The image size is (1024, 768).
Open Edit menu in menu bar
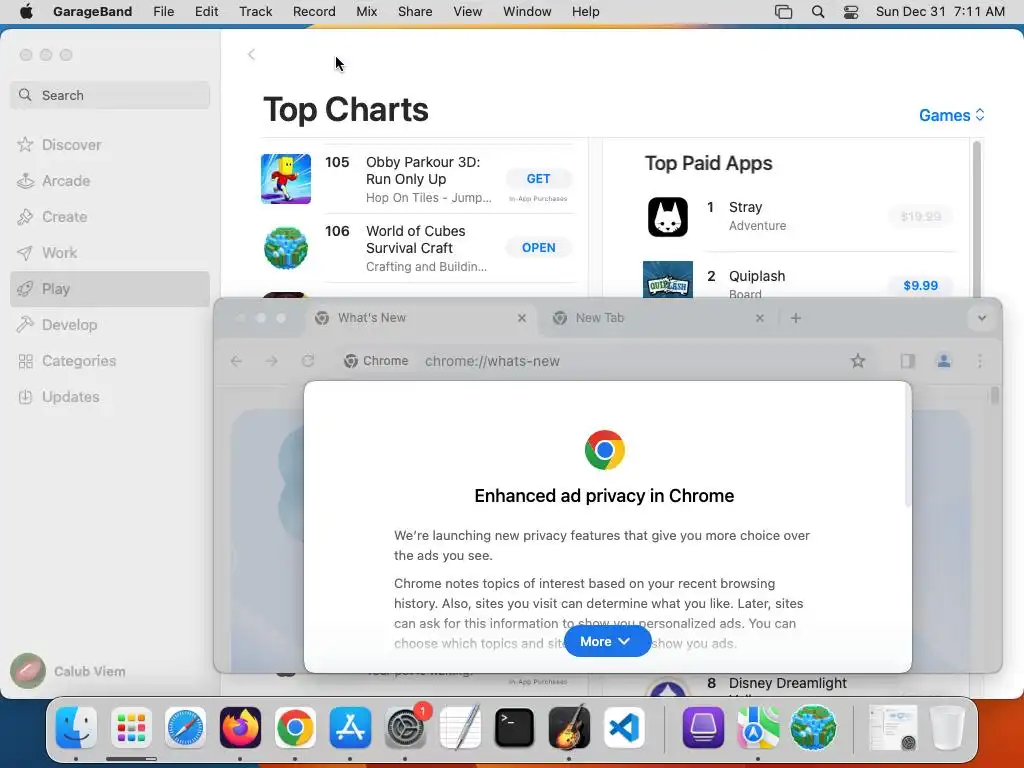(x=206, y=11)
